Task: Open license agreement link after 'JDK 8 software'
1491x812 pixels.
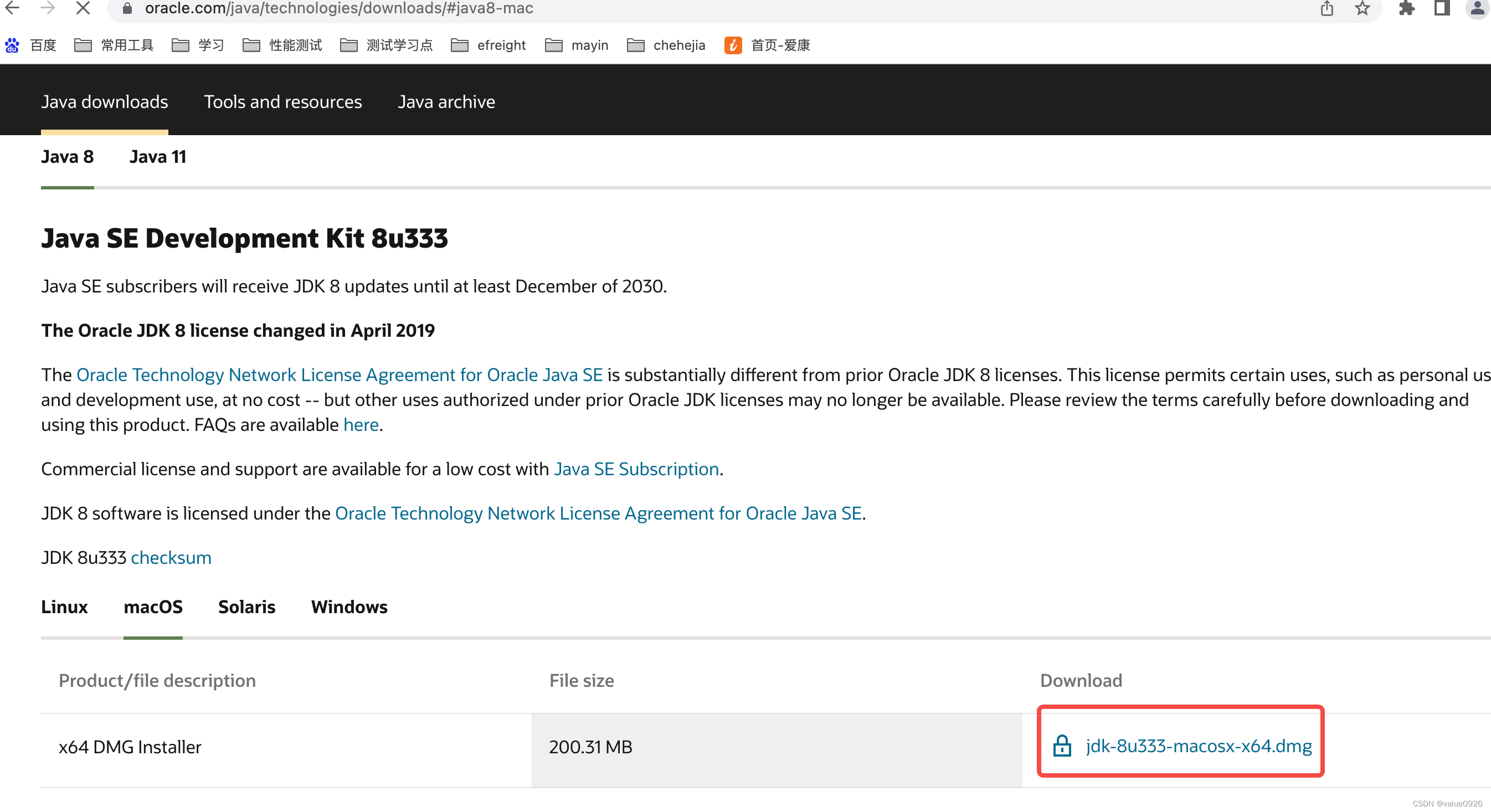Action: (598, 513)
